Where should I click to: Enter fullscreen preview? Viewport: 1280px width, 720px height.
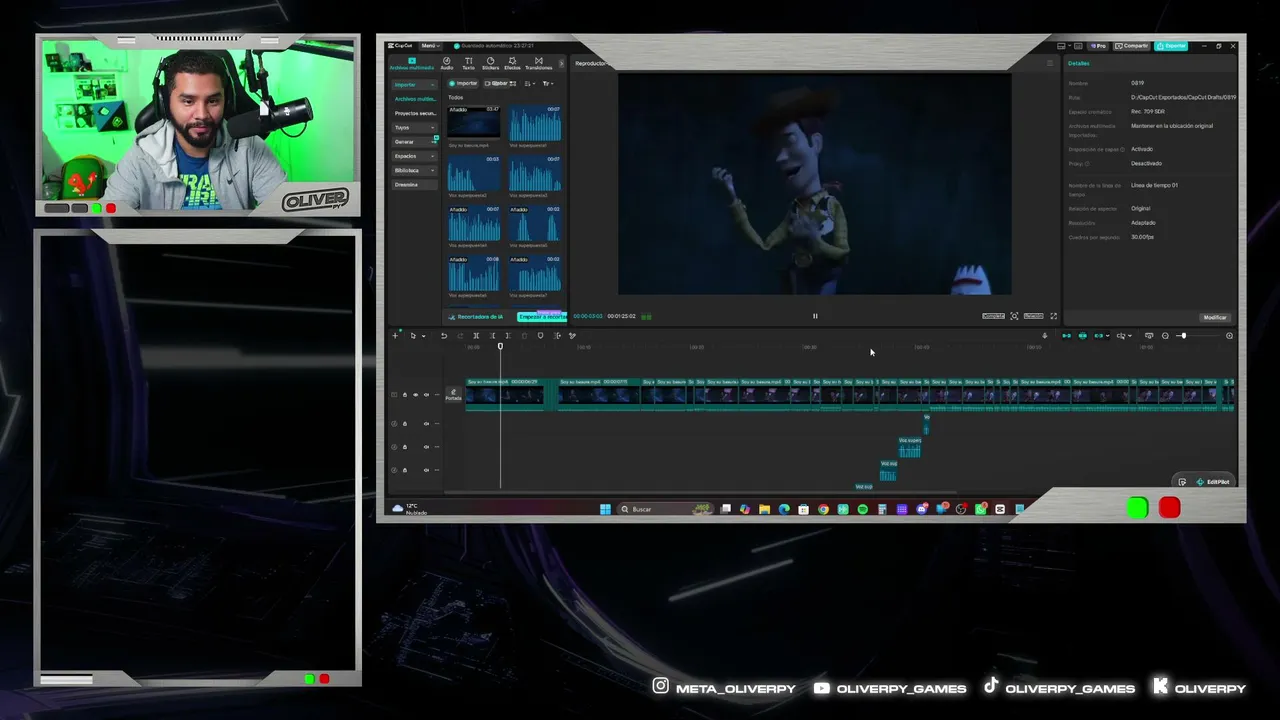pos(1053,316)
